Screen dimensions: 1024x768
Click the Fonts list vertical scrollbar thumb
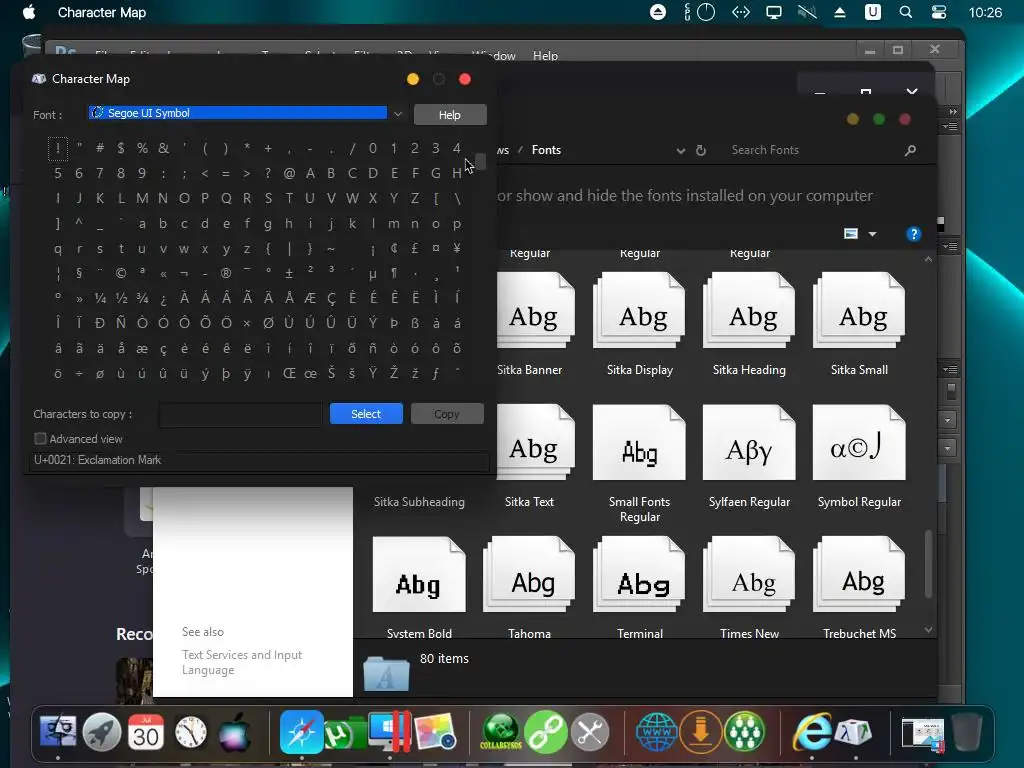tap(928, 564)
